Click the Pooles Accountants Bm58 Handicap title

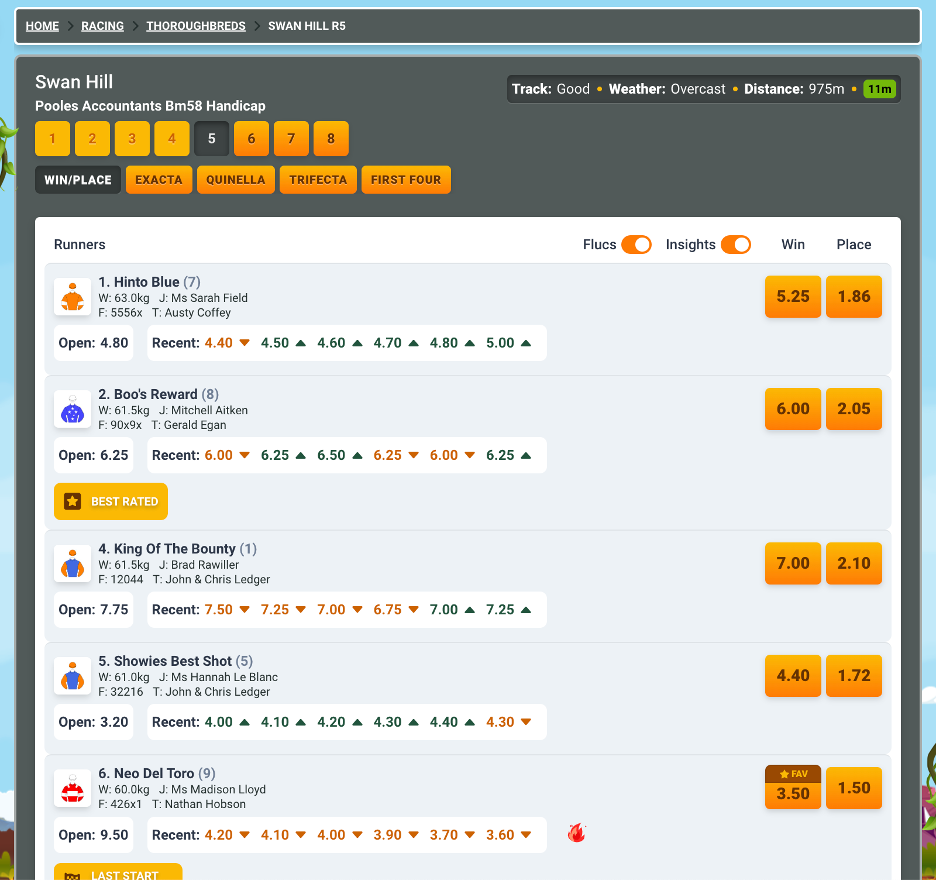(150, 106)
